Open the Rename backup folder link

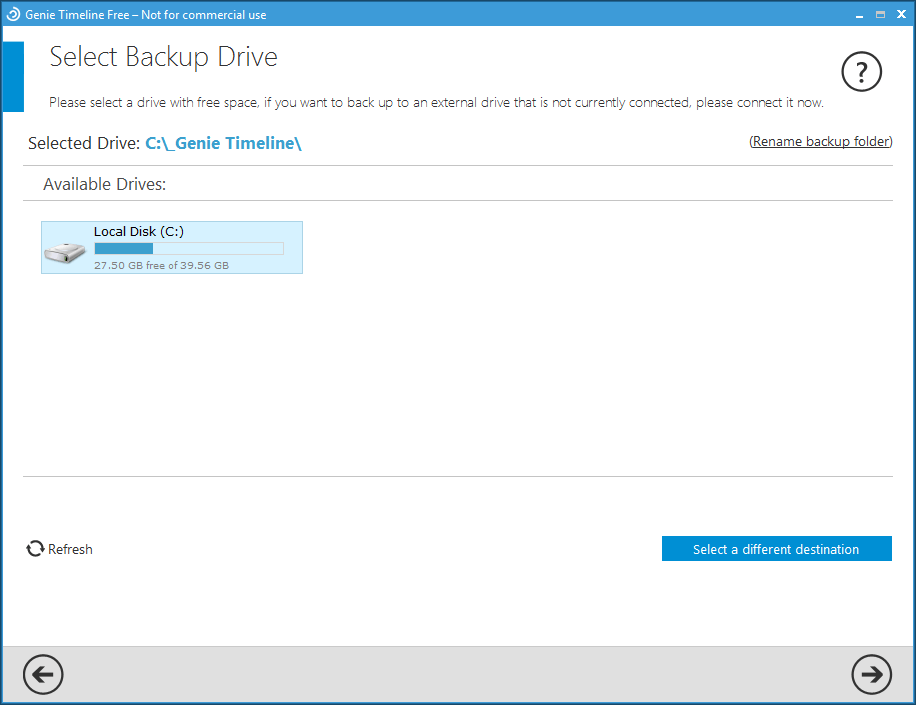pos(821,142)
